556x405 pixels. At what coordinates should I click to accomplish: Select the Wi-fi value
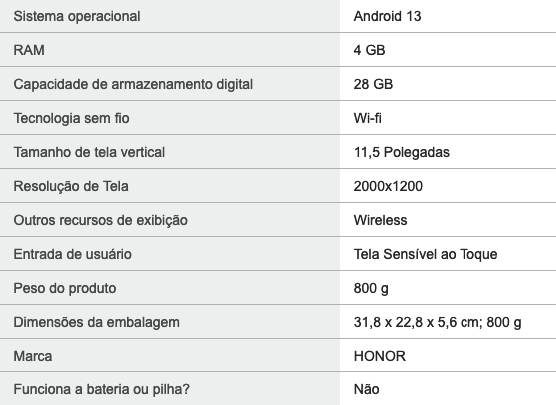pyautogui.click(x=367, y=118)
